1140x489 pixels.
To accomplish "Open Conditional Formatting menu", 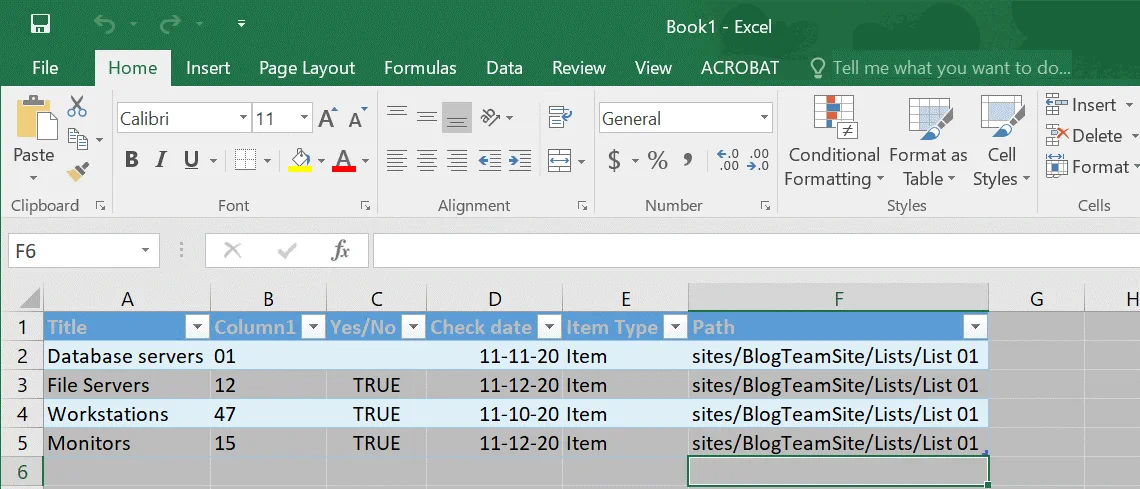I will 834,142.
